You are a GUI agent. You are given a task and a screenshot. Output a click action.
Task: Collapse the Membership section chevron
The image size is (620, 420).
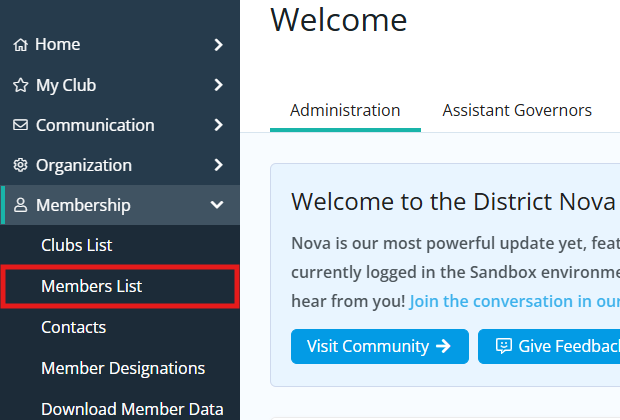coord(217,205)
